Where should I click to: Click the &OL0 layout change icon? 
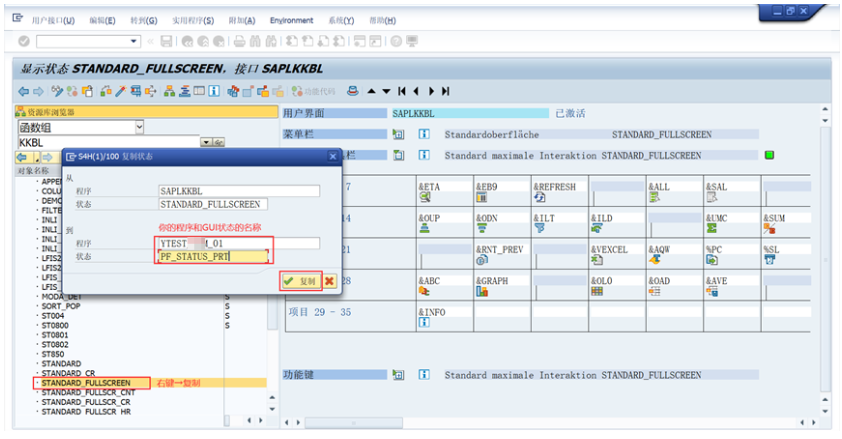click(597, 291)
